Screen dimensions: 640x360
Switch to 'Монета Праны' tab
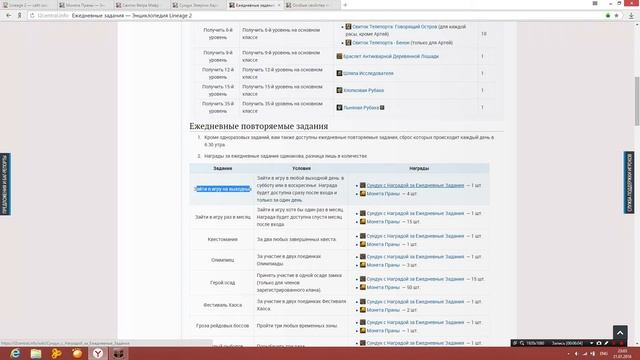pyautogui.click(x=84, y=5)
